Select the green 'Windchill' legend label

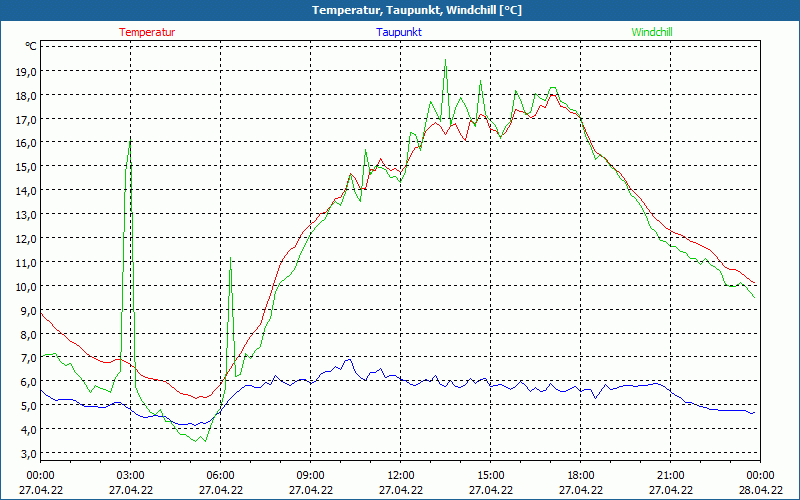[x=652, y=32]
